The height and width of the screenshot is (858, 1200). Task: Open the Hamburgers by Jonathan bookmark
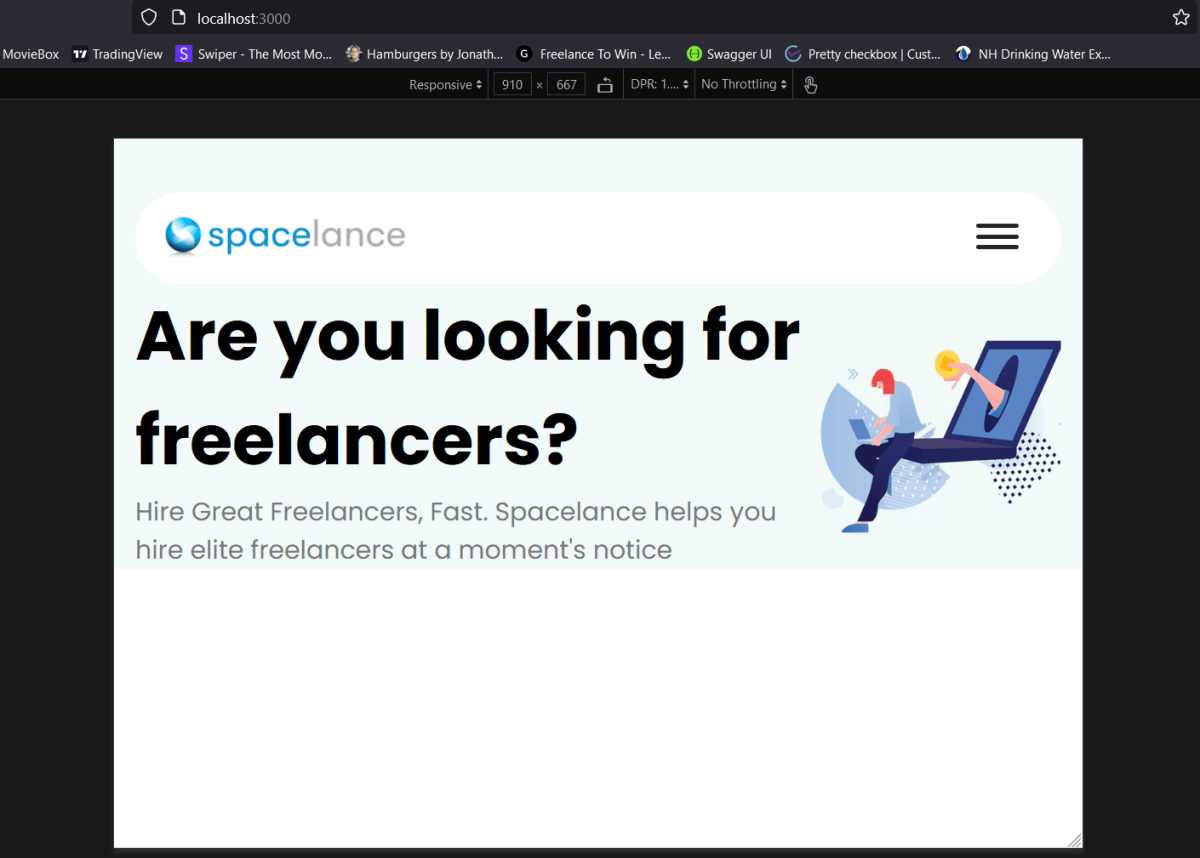425,54
